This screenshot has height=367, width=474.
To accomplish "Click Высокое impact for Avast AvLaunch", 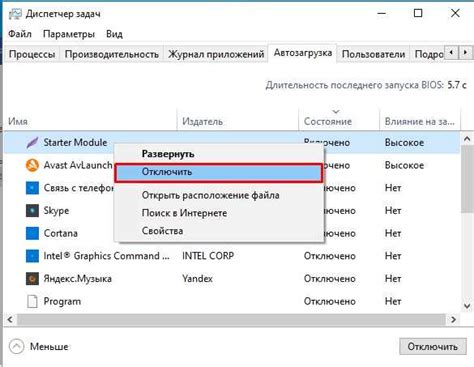I will click(x=404, y=165).
